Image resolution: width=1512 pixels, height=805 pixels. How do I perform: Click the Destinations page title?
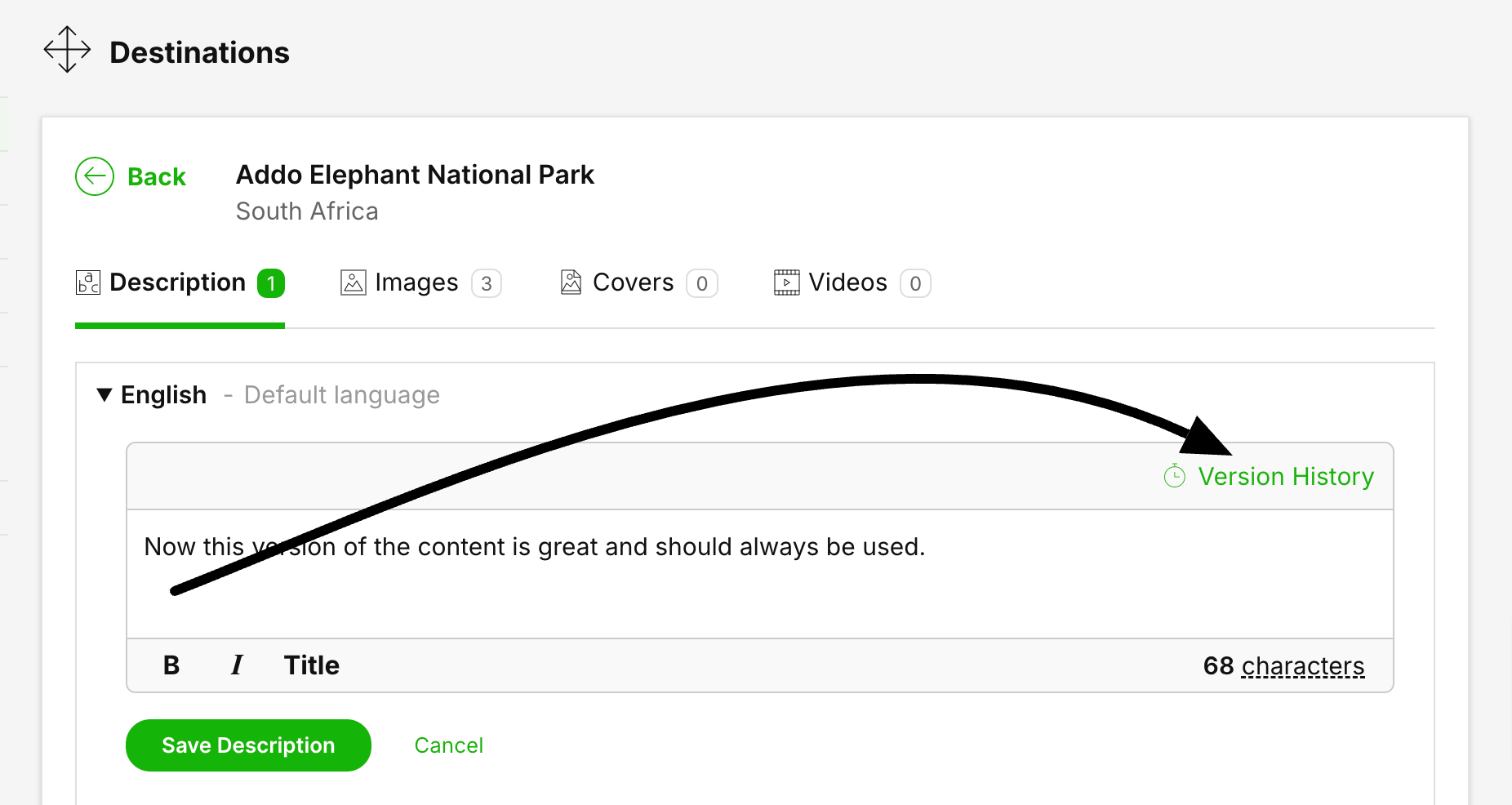click(200, 52)
